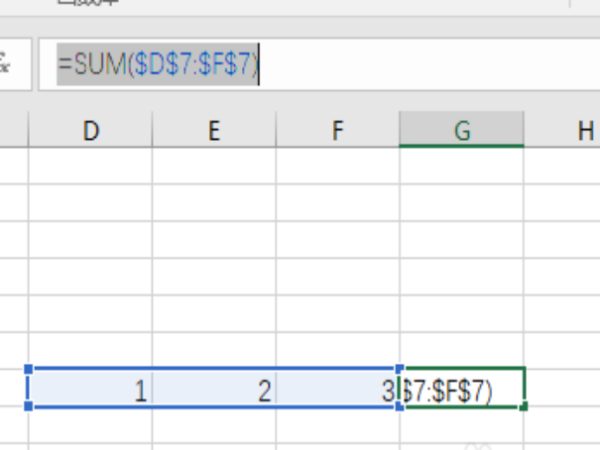Viewport: 600px width, 450px height.
Task: Click cell containing value 2
Action: click(214, 388)
